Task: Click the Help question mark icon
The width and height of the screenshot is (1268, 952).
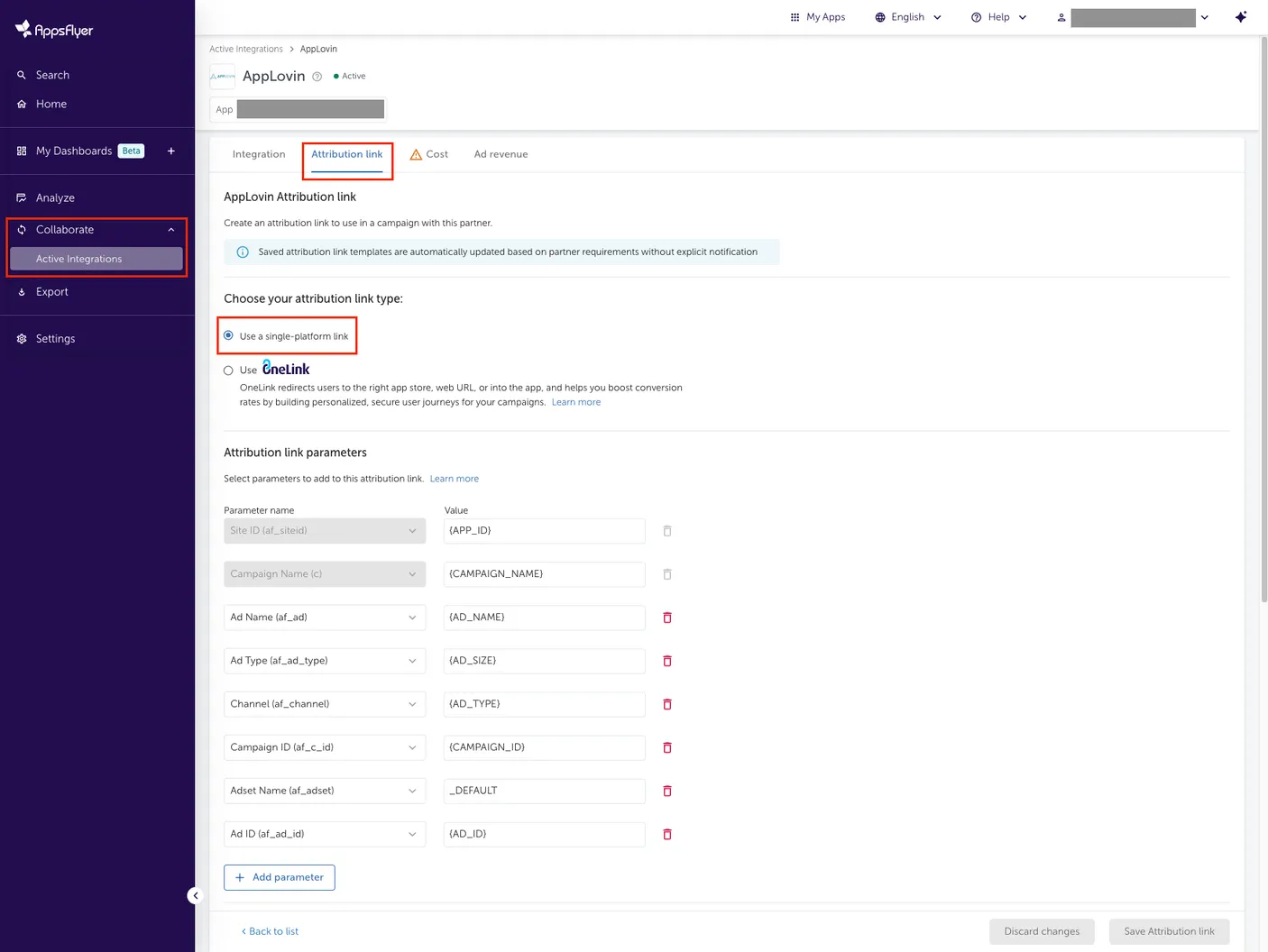Action: pos(976,17)
